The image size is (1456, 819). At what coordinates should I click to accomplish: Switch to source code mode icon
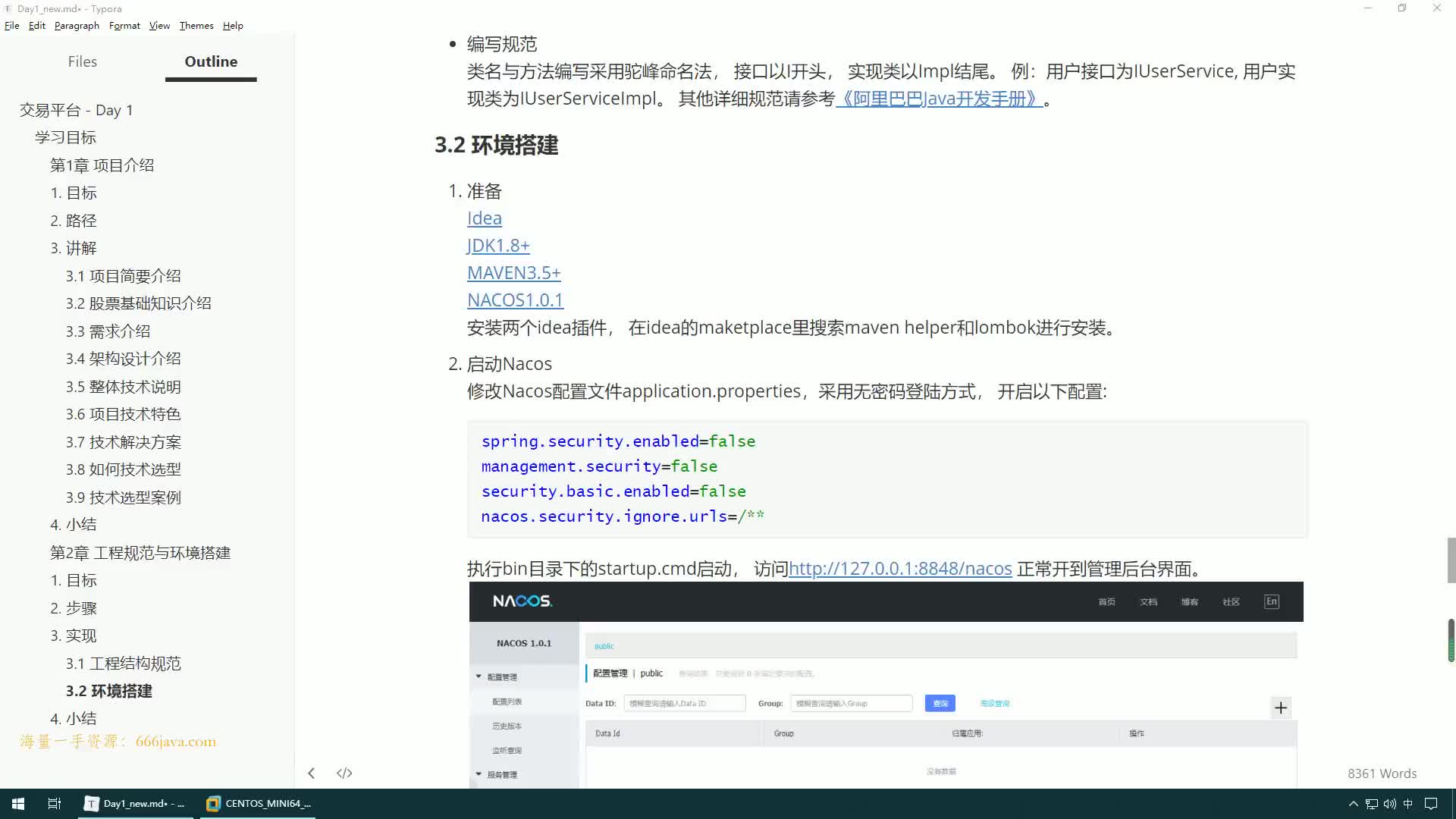click(344, 773)
